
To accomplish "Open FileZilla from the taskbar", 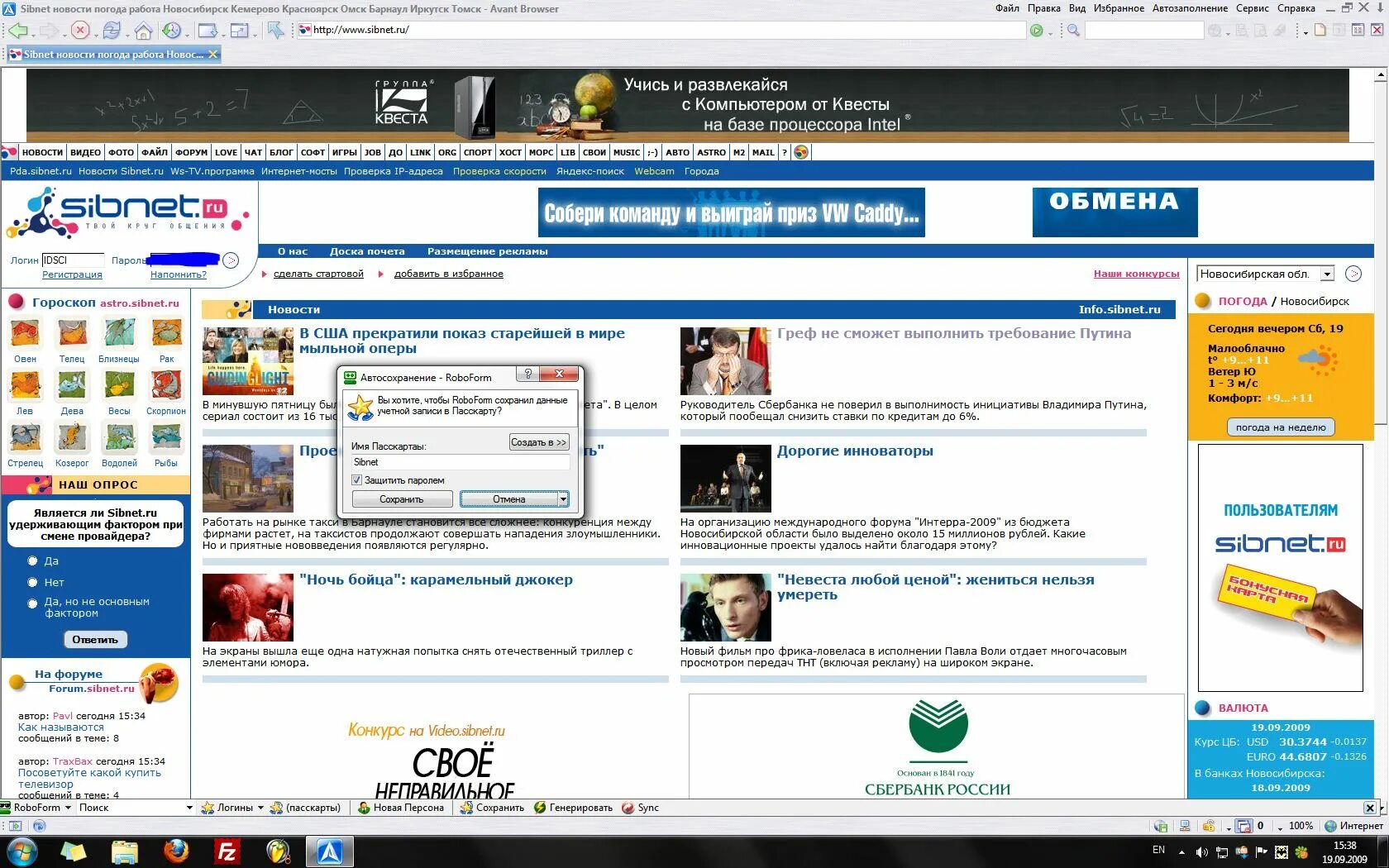I will click(x=227, y=851).
